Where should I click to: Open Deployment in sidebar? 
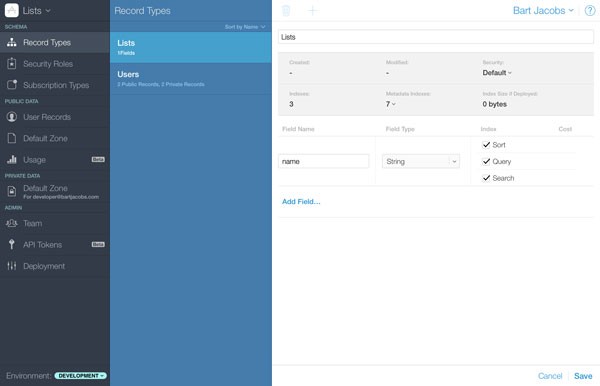55,266
